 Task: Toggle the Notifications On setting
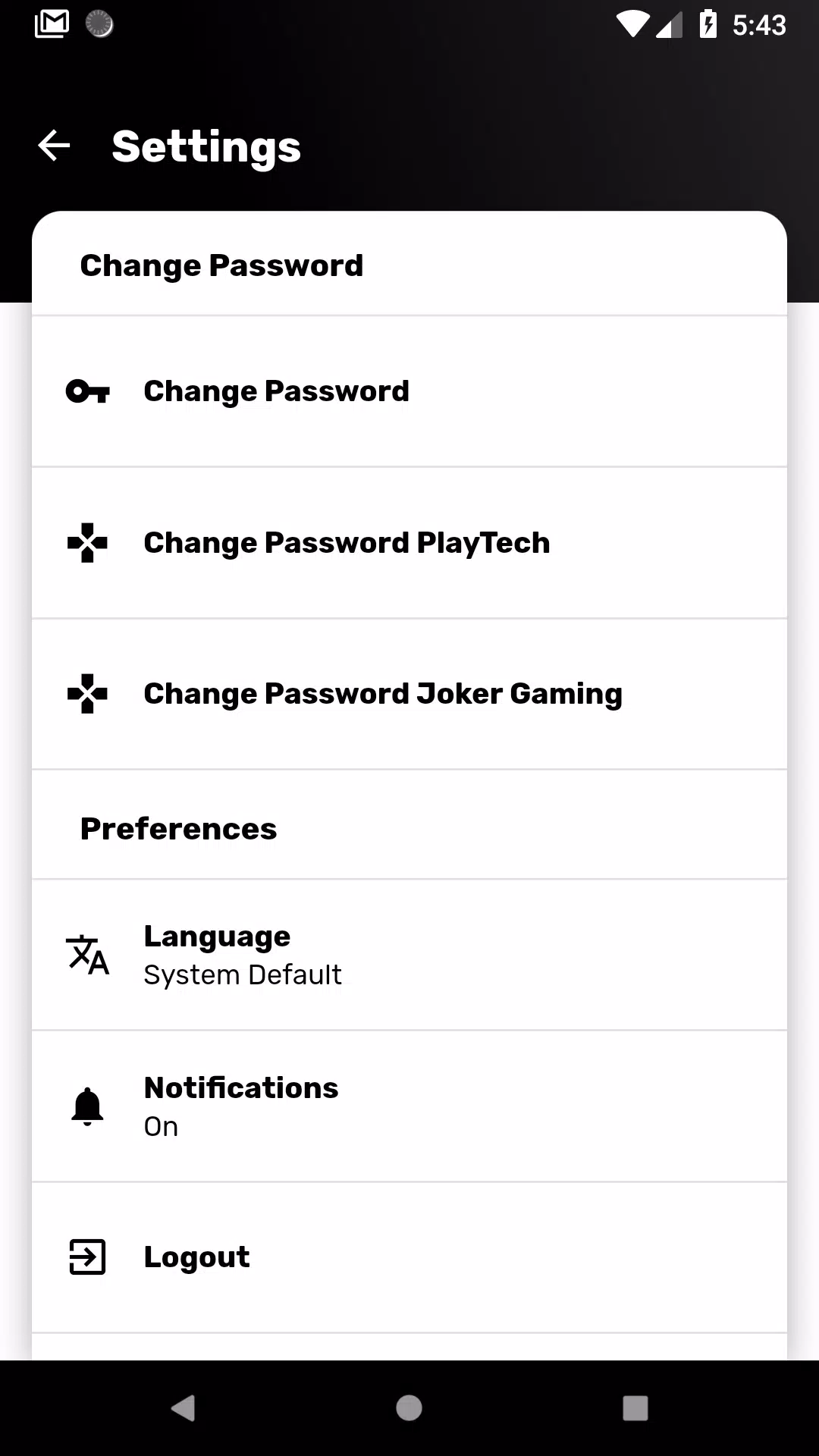(x=409, y=1106)
